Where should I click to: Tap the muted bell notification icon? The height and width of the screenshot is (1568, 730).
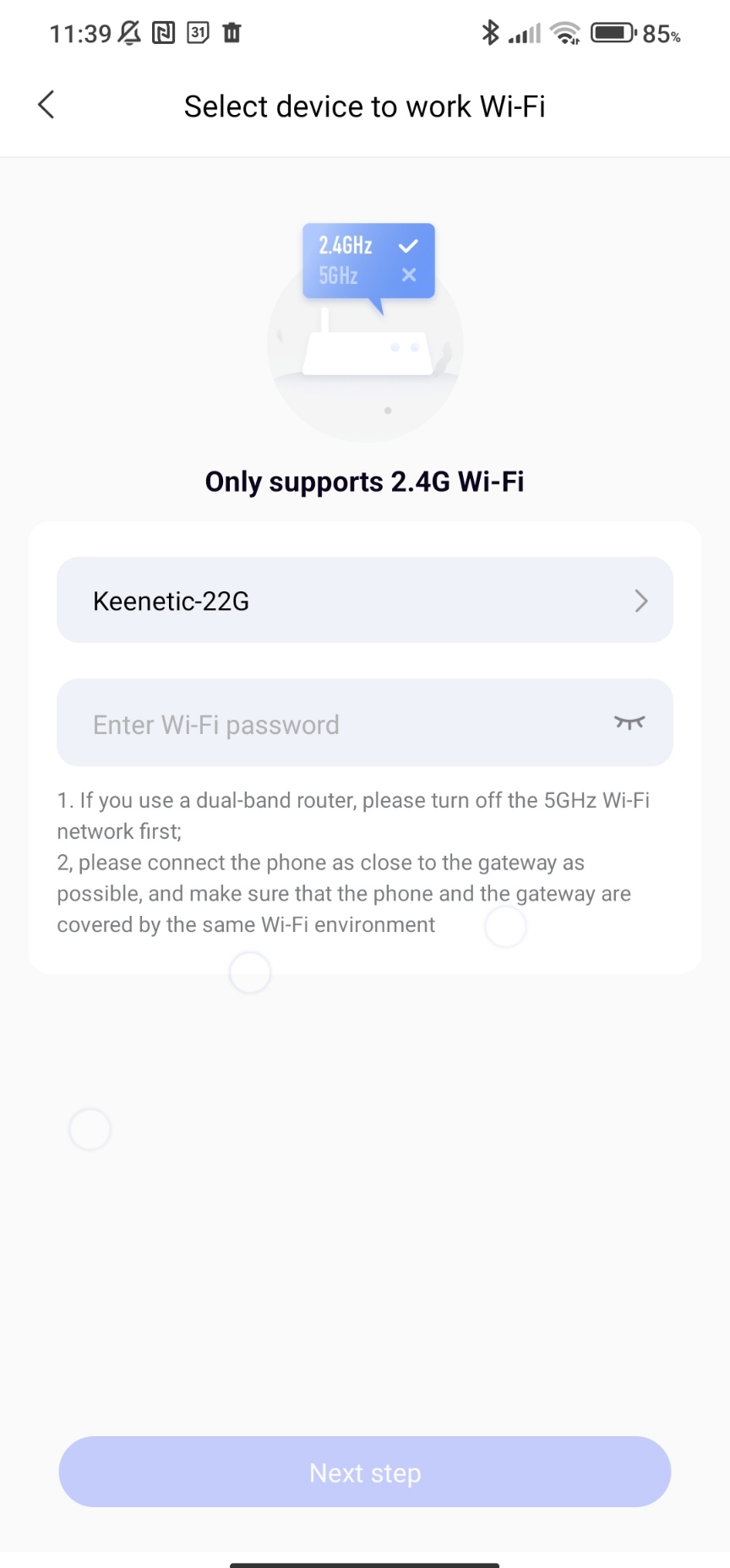tap(129, 33)
